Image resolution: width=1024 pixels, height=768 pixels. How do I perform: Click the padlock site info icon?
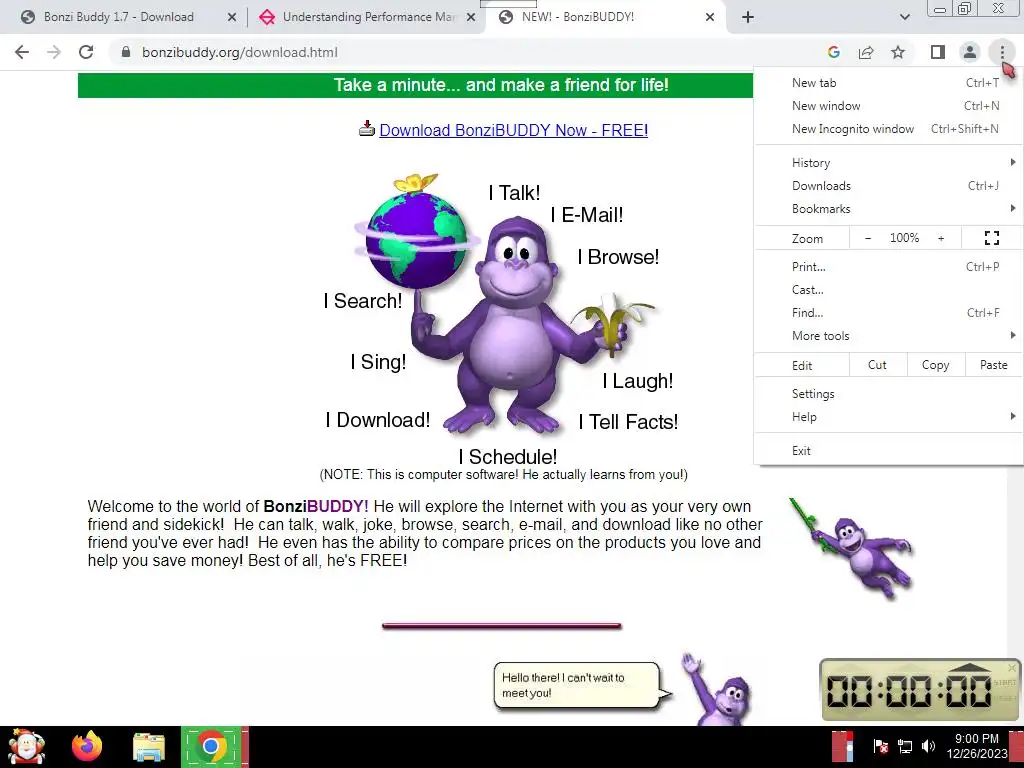pyautogui.click(x=126, y=52)
